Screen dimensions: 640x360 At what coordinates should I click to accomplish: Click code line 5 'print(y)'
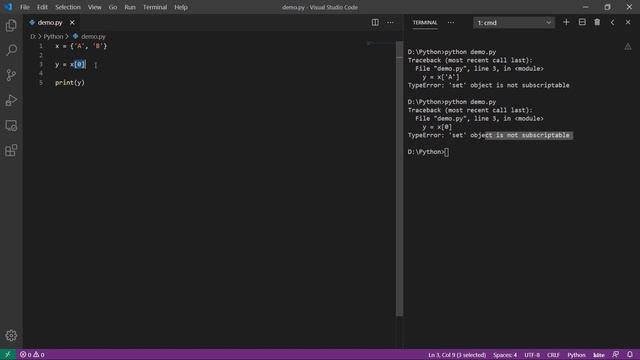(70, 82)
